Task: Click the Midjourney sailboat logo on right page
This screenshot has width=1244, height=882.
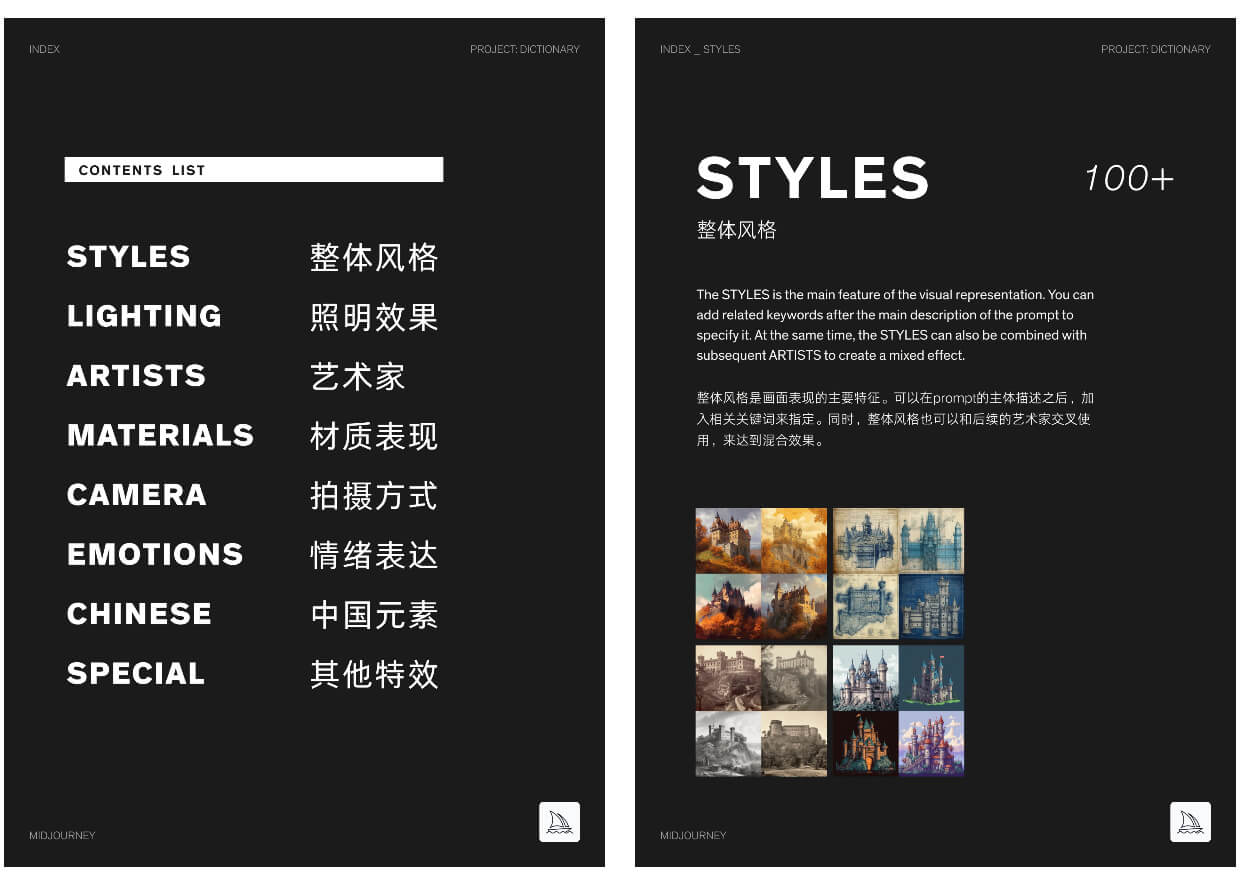Action: (1190, 822)
